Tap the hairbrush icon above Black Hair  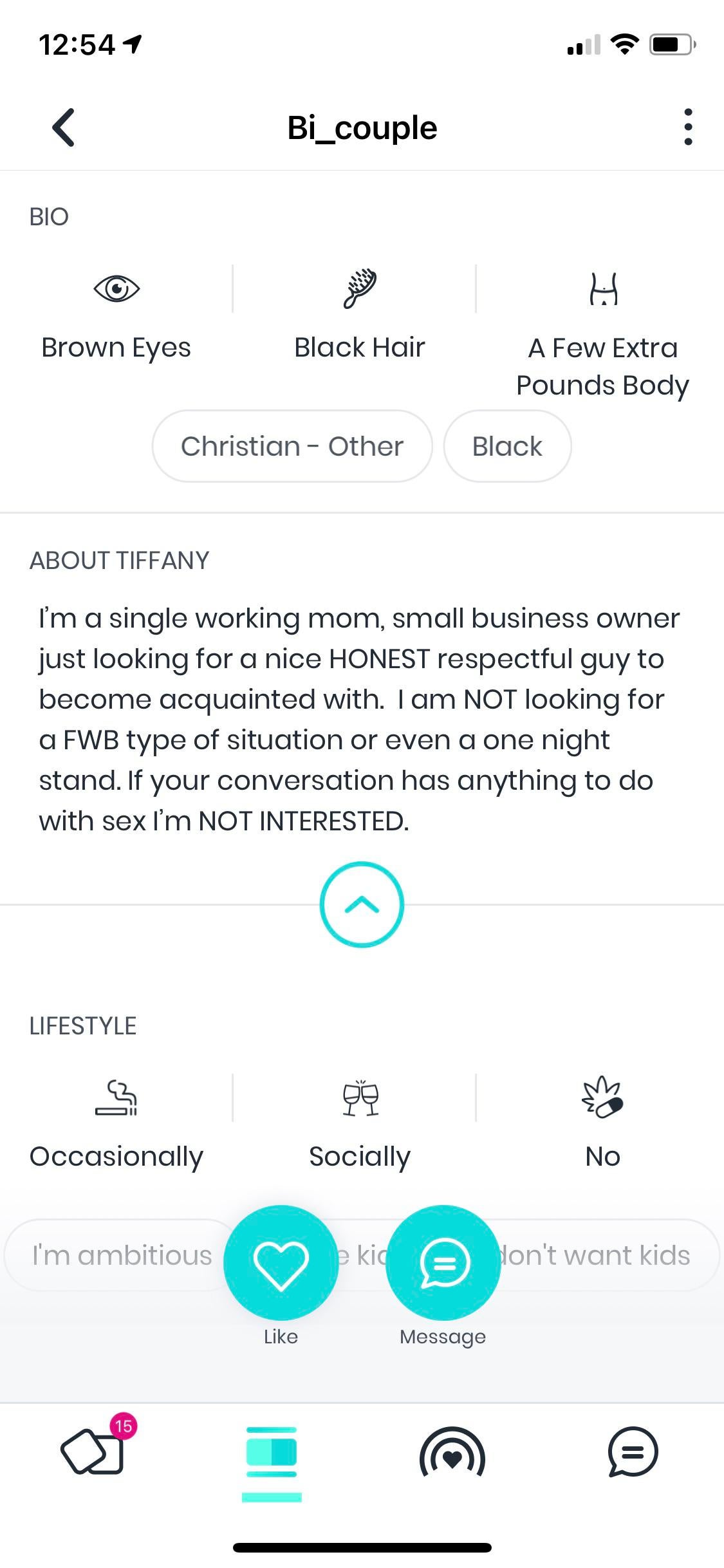(360, 288)
